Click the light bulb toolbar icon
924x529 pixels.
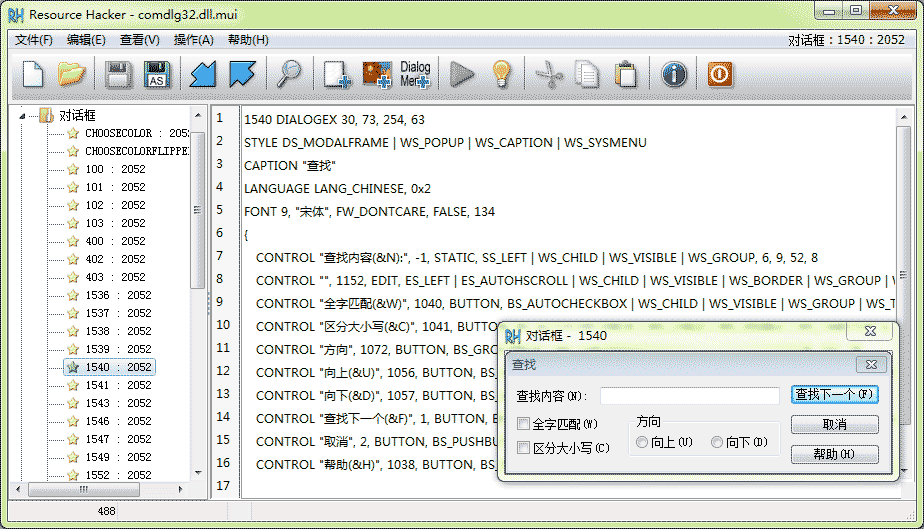[x=500, y=74]
